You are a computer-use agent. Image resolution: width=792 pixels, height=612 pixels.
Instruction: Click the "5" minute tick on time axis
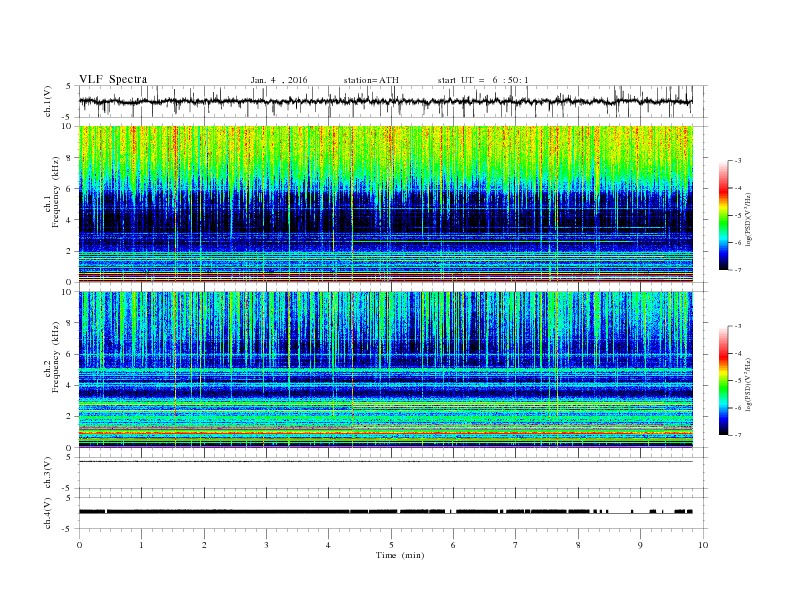click(x=391, y=545)
